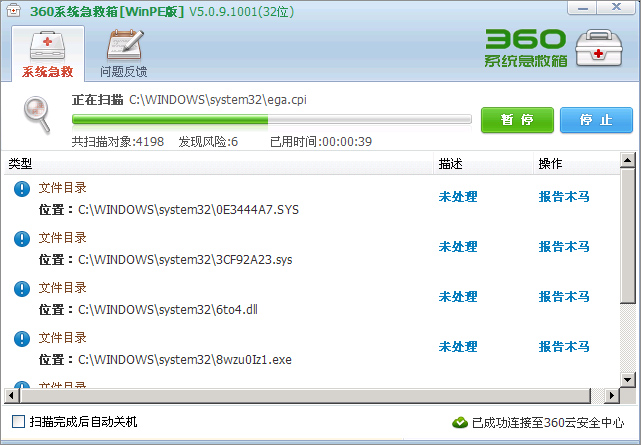The image size is (641, 445).
Task: Click 未处理 status for 8wzu0Iz1.exe
Action: click(x=458, y=347)
